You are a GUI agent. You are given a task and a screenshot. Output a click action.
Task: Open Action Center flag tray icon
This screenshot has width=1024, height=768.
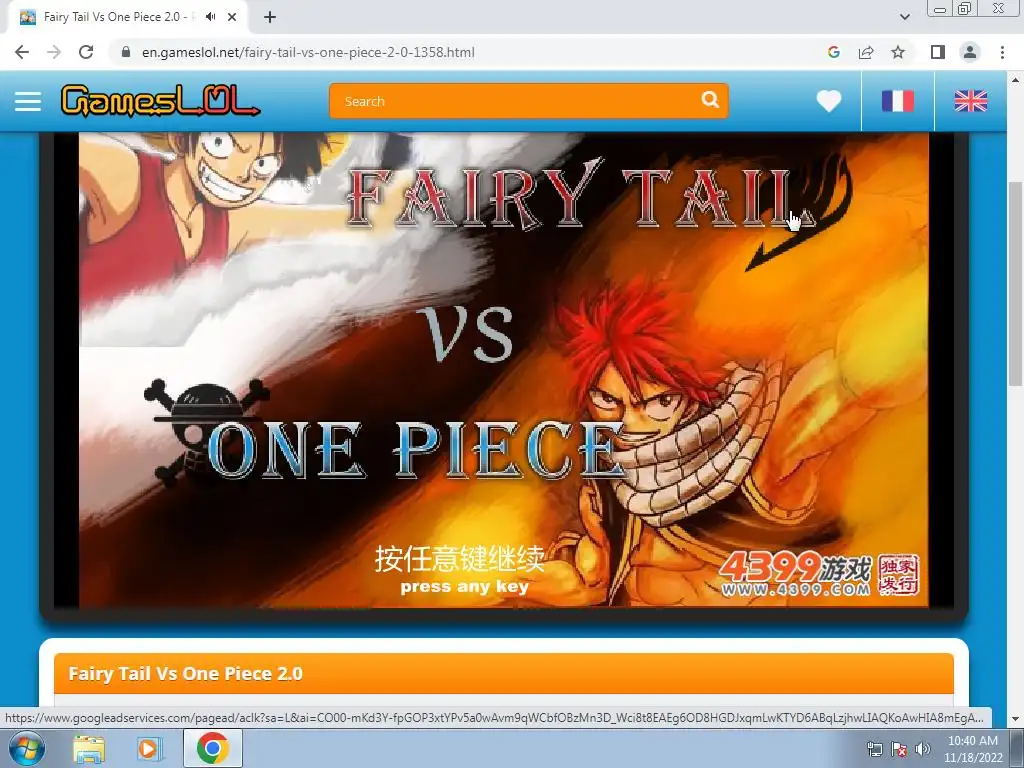[899, 749]
